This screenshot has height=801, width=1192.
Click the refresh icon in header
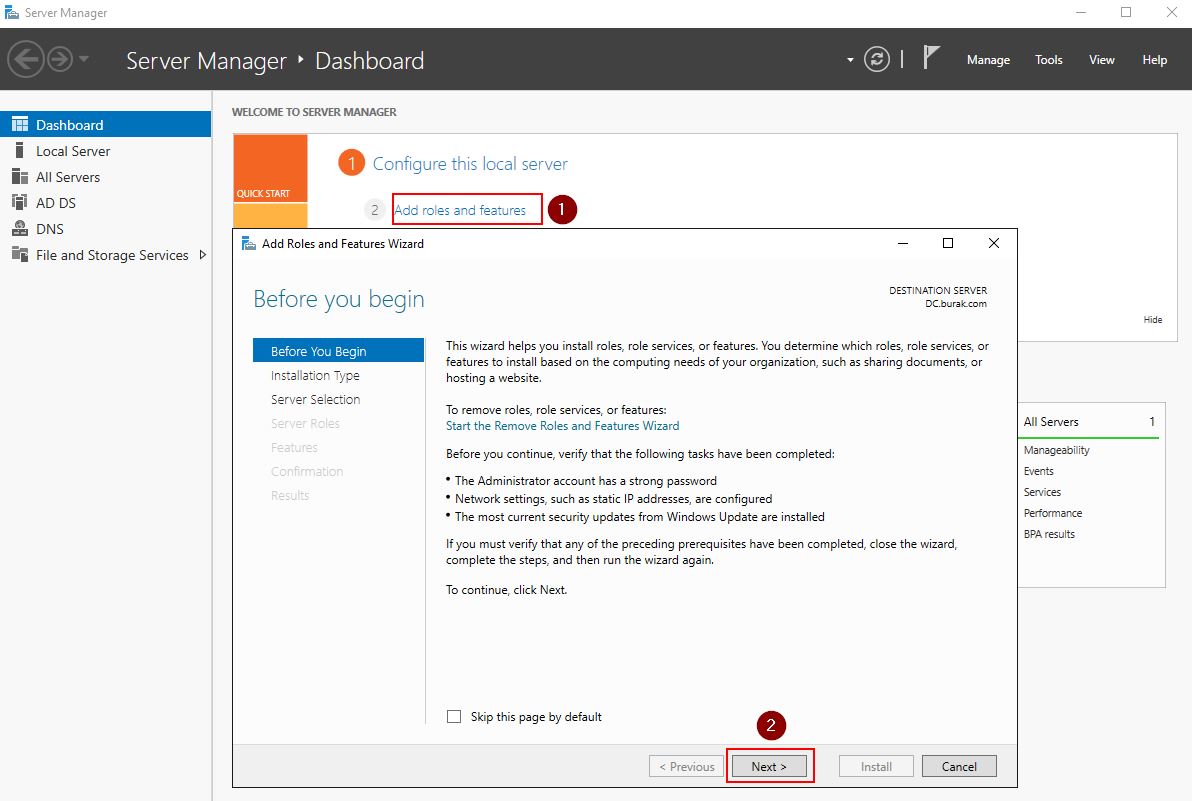click(877, 59)
